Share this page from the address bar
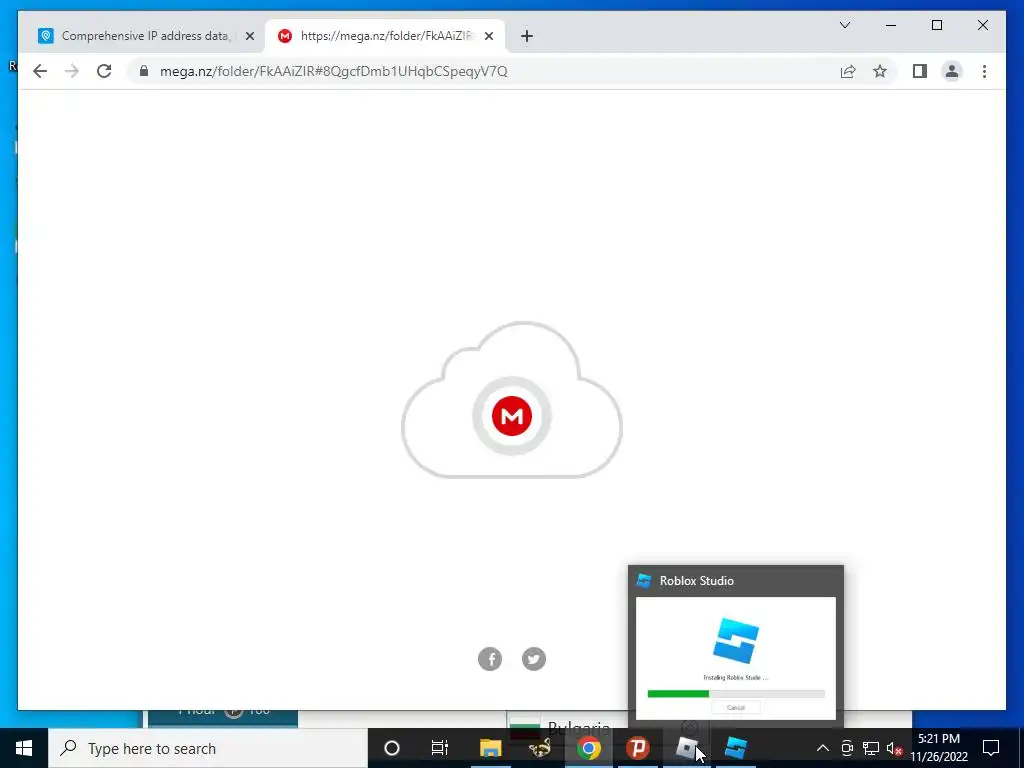1024x768 pixels. [848, 71]
